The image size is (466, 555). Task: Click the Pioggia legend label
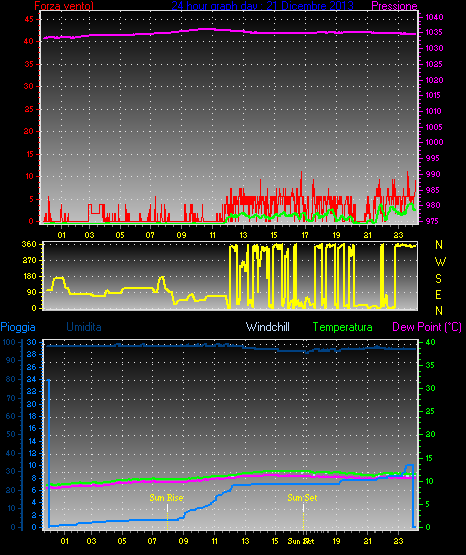(18, 327)
